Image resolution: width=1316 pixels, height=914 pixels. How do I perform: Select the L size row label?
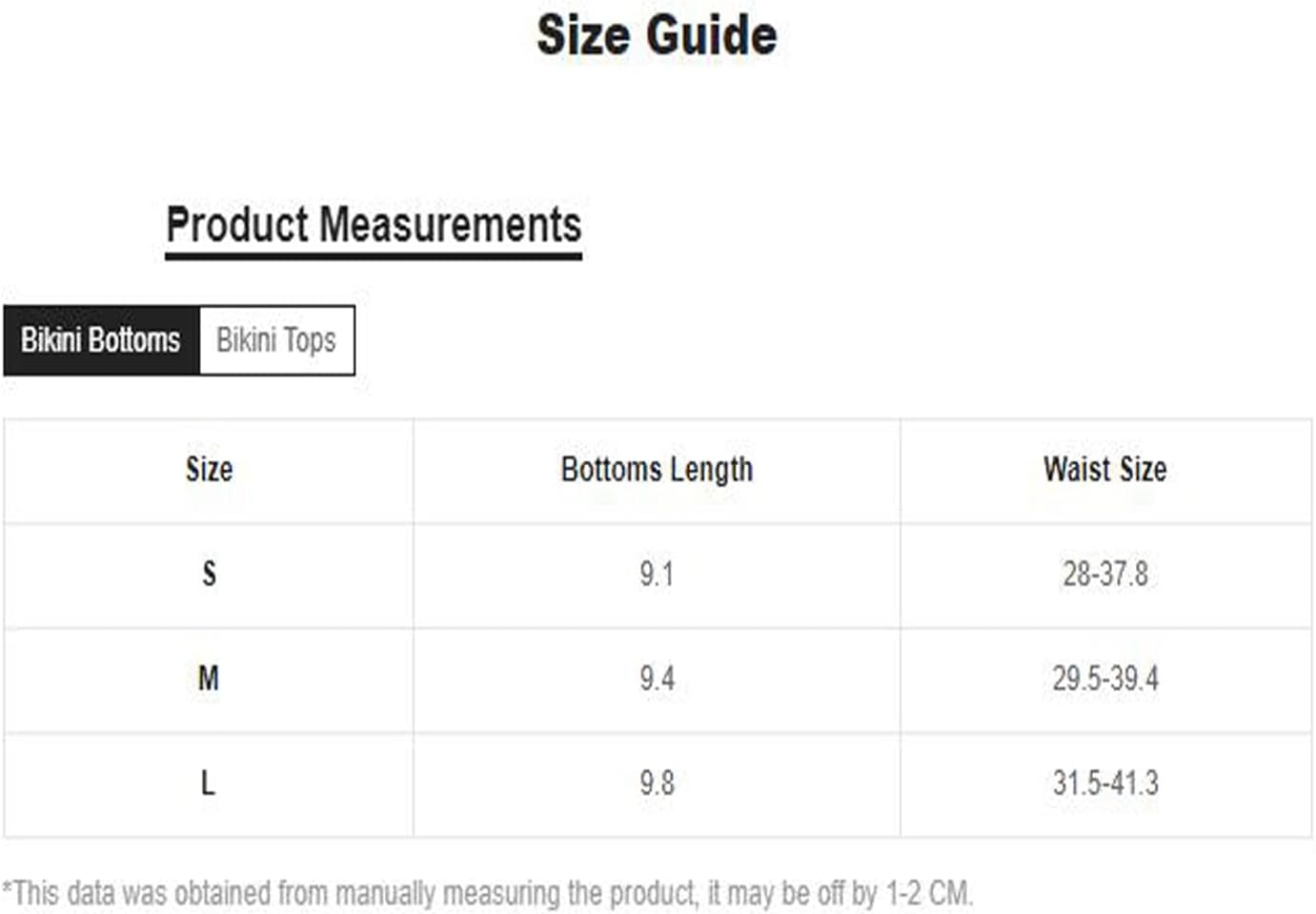tap(208, 783)
